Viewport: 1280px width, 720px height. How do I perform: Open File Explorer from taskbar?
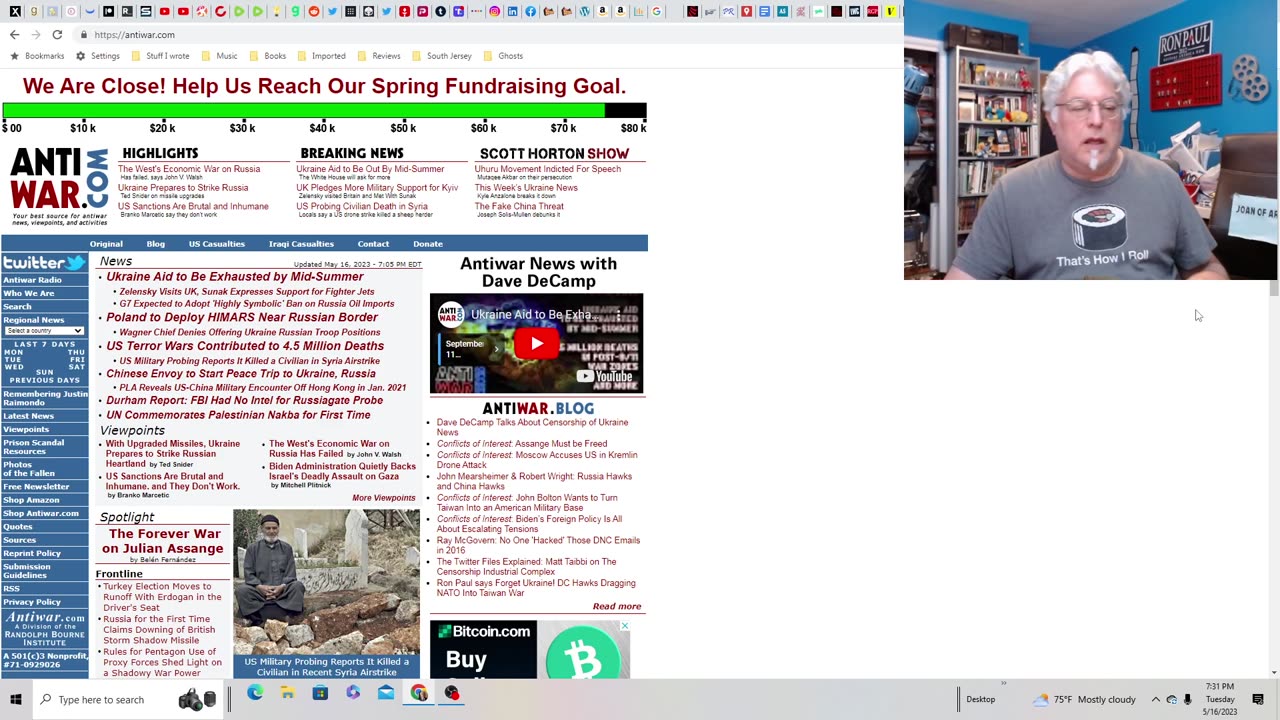click(x=287, y=693)
